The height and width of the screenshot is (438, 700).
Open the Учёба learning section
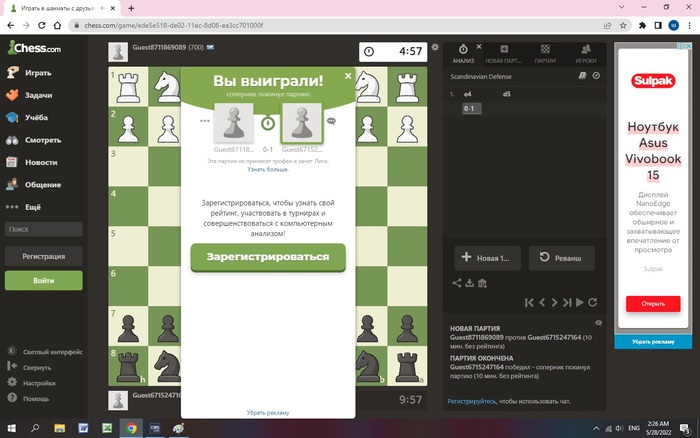(27, 117)
